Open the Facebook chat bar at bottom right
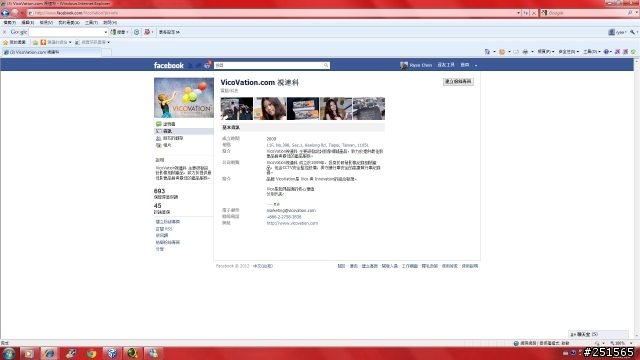This screenshot has width=640, height=360. coord(598,334)
